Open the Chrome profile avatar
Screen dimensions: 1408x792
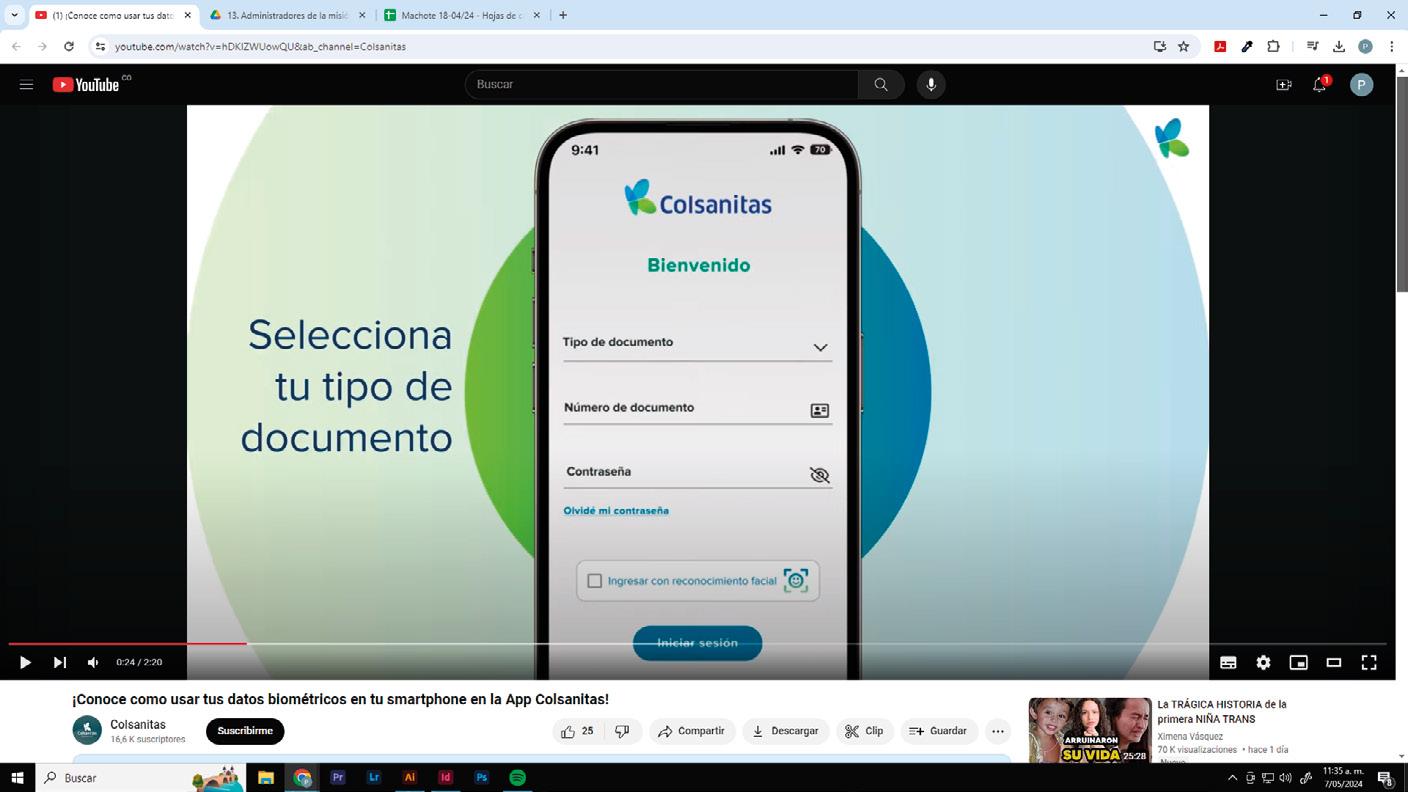[x=1365, y=46]
